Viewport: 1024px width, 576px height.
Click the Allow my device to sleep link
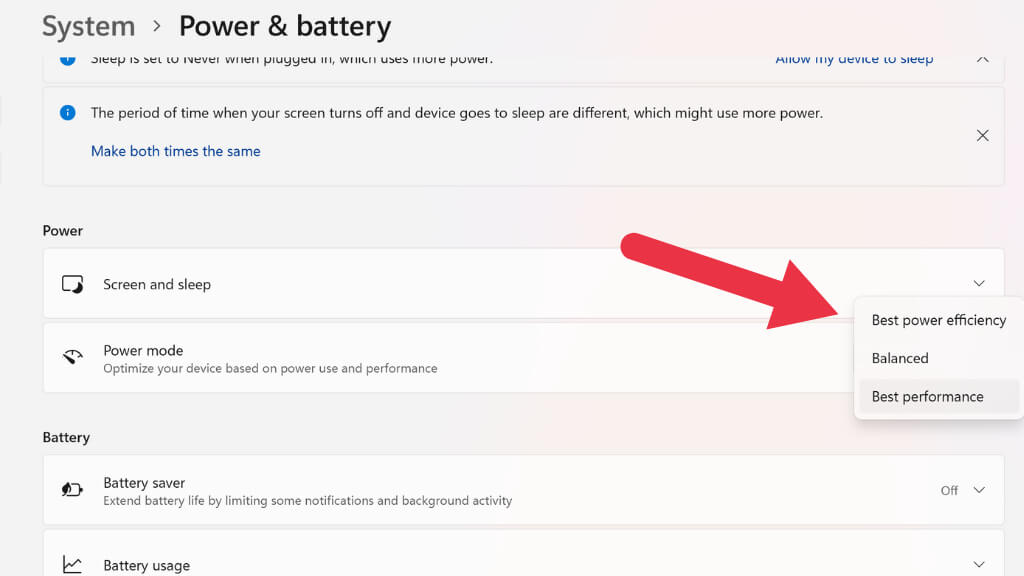coord(854,59)
